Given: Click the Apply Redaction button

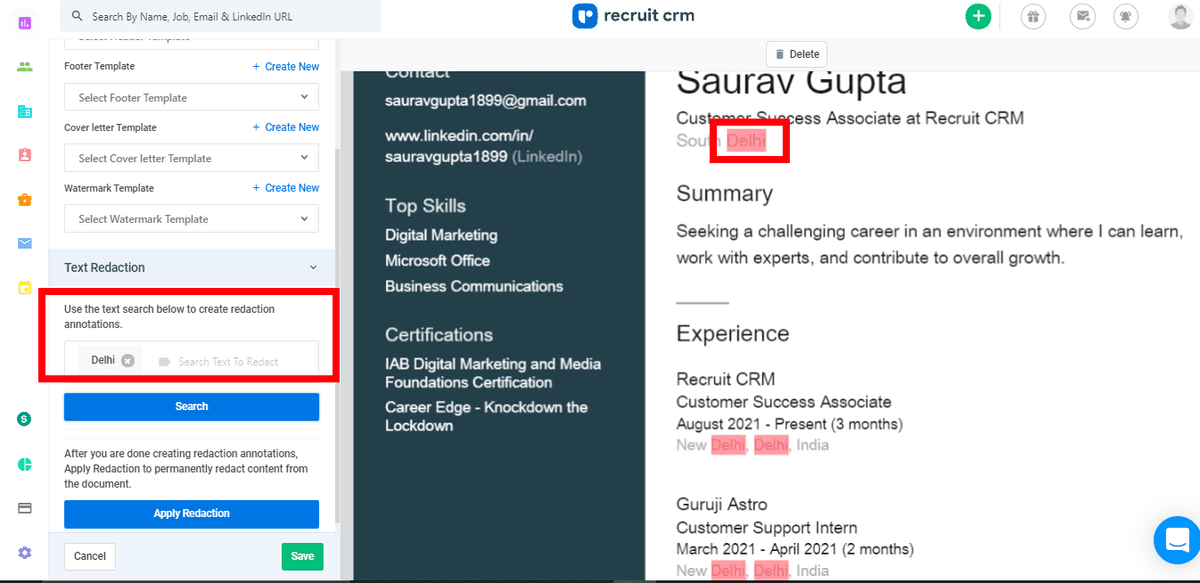Looking at the screenshot, I should click(x=191, y=514).
